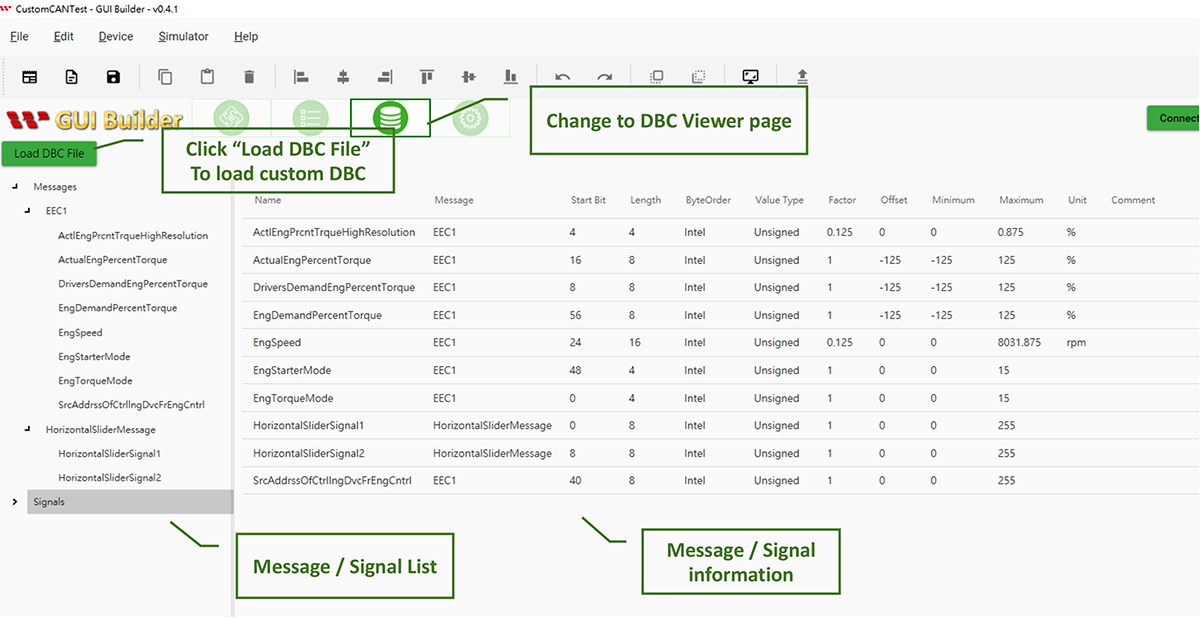Open the settings gear page icon
Screen dimensions: 1200x619
point(469,118)
